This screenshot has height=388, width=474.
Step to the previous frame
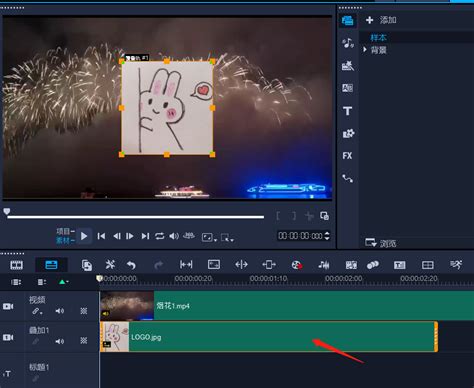pyautogui.click(x=117, y=236)
